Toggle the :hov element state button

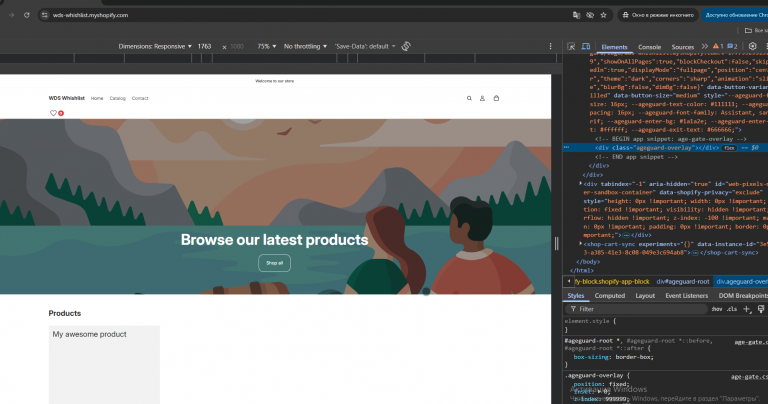click(717, 309)
